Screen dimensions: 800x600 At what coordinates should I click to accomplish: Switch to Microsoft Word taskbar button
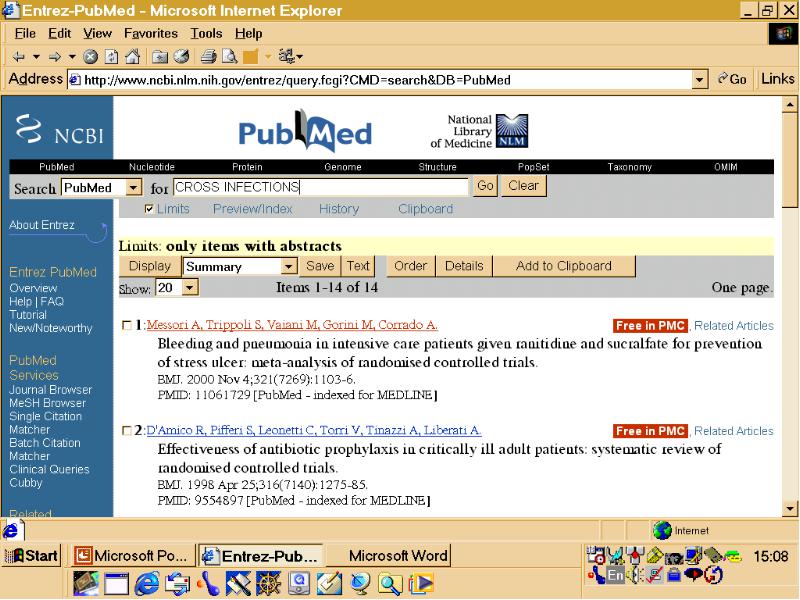point(391,556)
